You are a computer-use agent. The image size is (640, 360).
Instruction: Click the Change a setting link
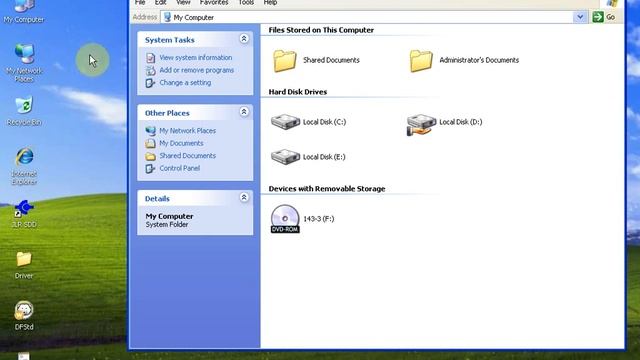tap(185, 82)
